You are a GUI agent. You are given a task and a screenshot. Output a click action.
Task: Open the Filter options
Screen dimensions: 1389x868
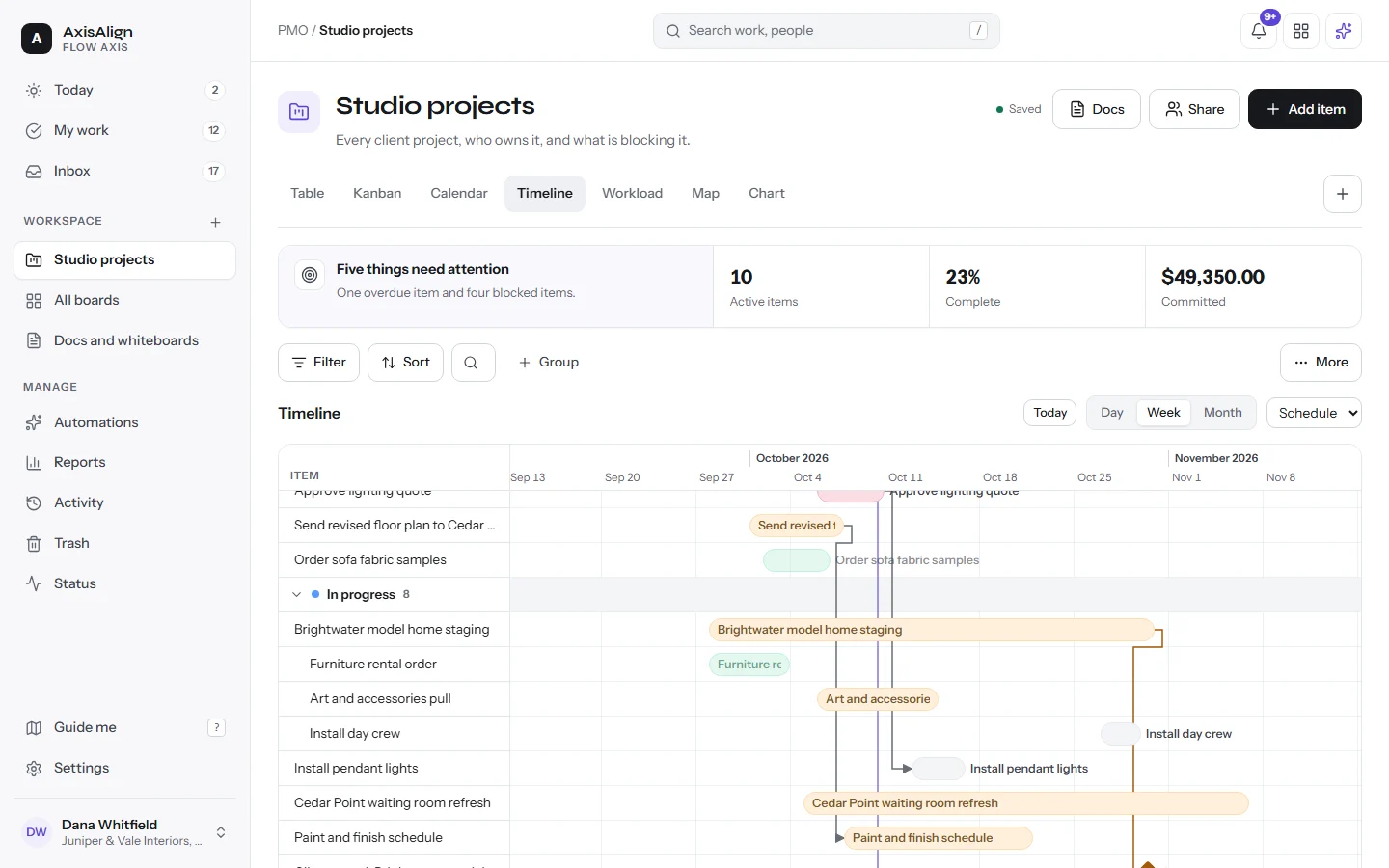point(318,363)
